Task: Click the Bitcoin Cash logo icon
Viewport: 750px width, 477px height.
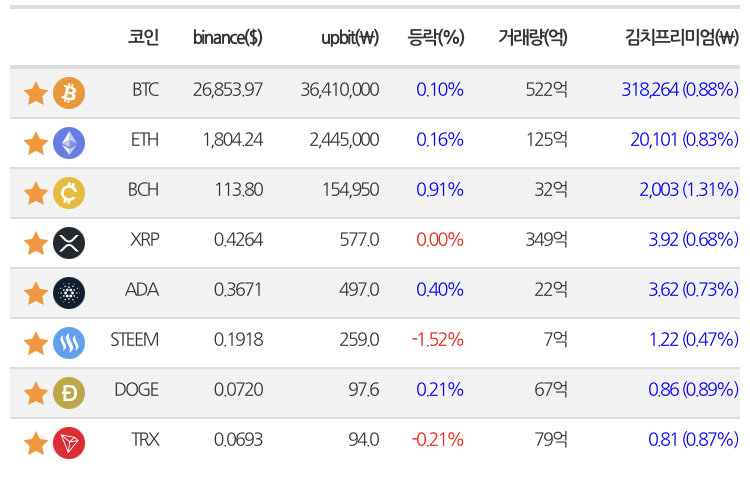Action: pyautogui.click(x=69, y=193)
